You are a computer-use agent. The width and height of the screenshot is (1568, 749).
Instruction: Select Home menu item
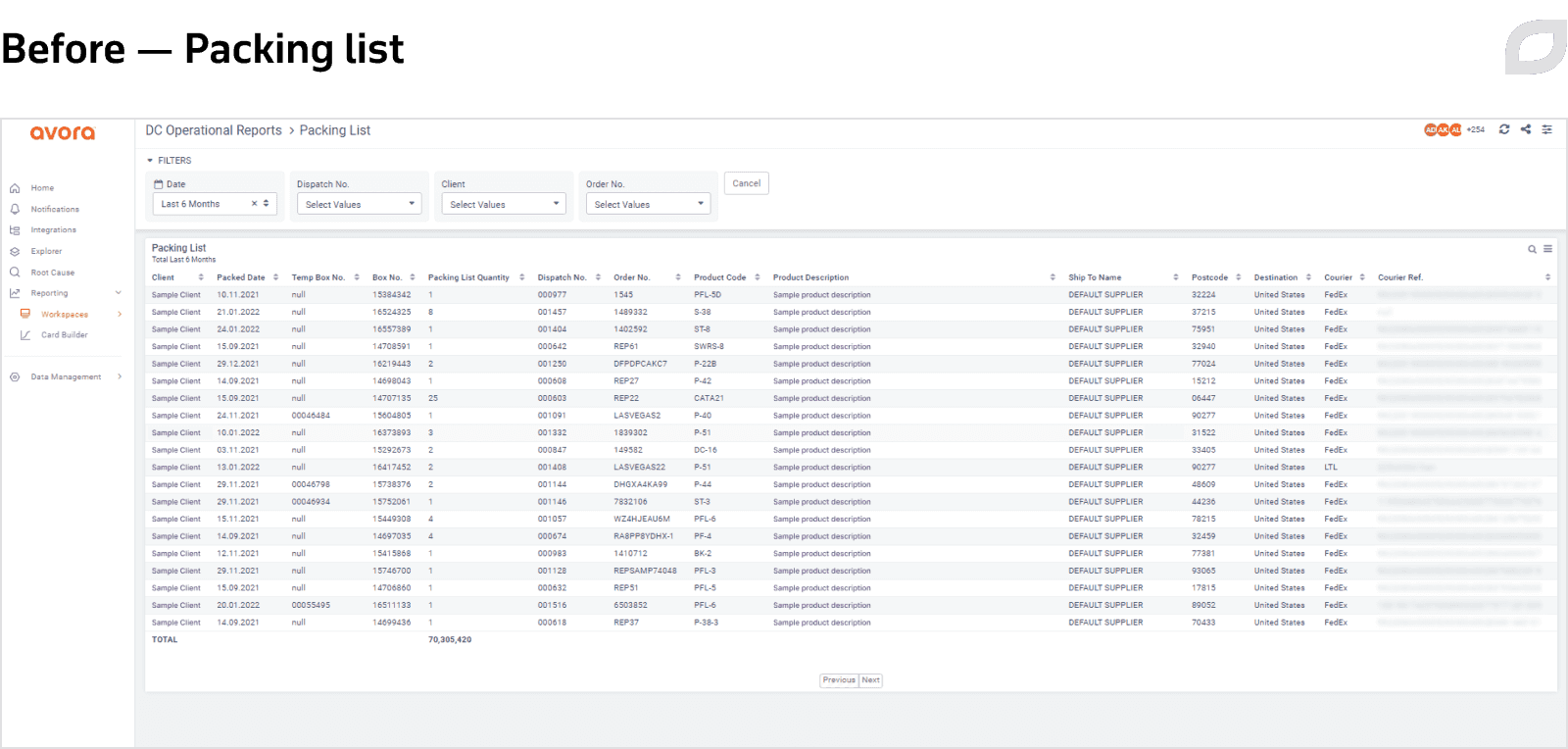click(x=42, y=188)
